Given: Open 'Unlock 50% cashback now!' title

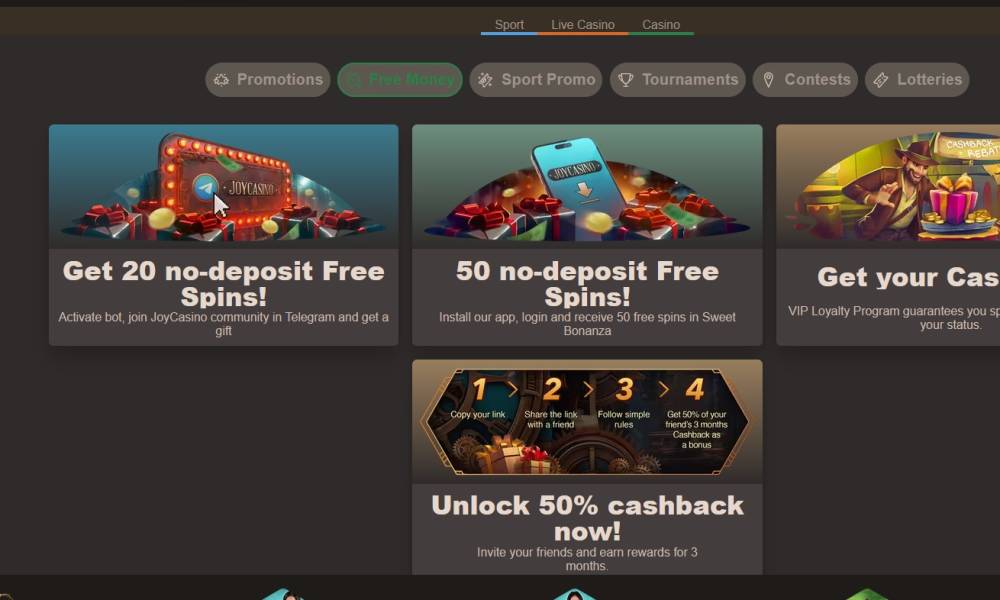Looking at the screenshot, I should pos(587,518).
